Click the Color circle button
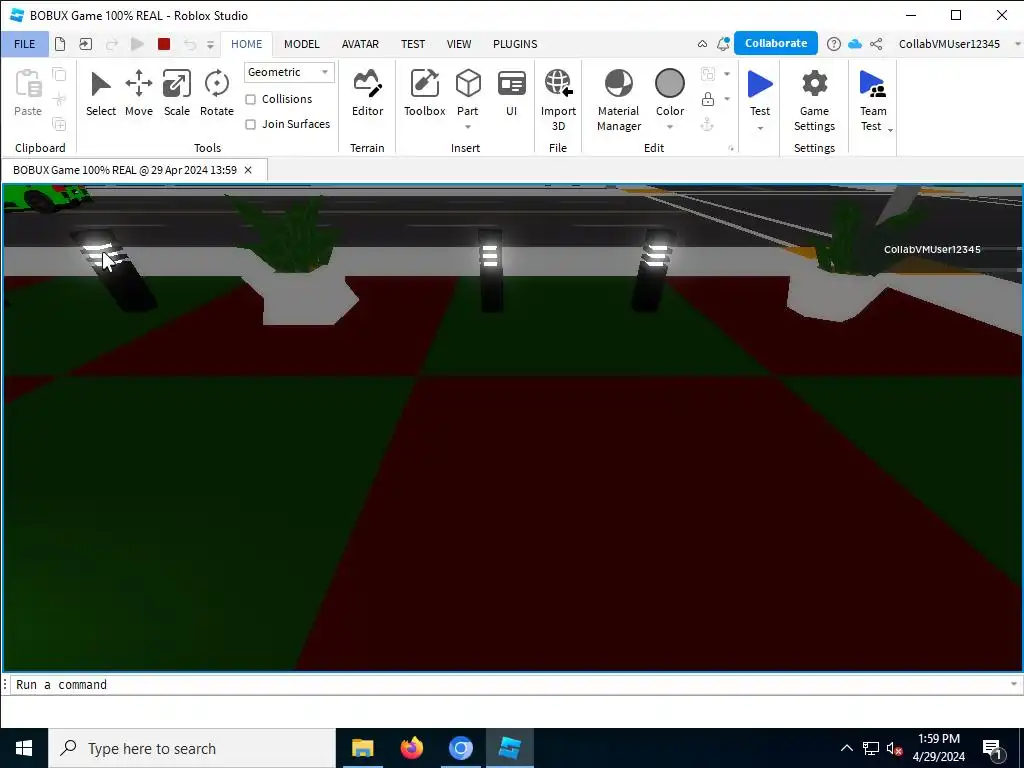Viewport: 1024px width, 768px height. (x=669, y=84)
